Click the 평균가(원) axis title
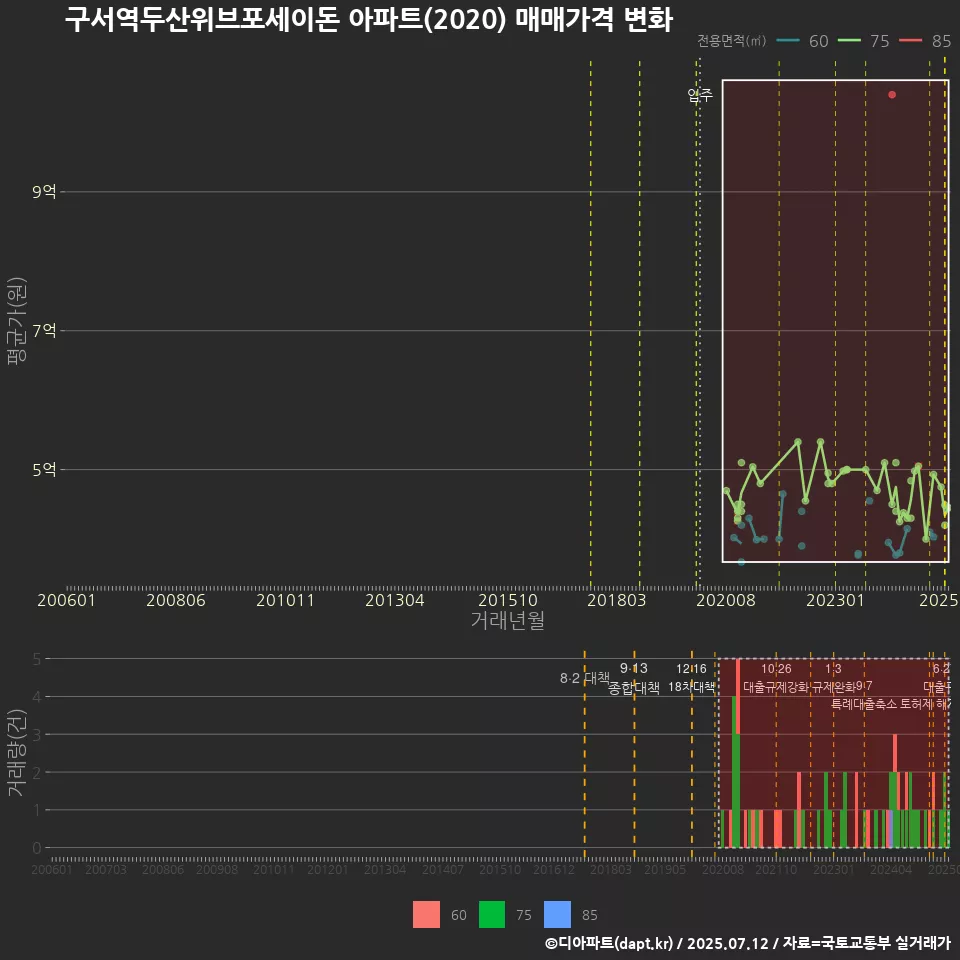This screenshot has width=960, height=960. tap(17, 321)
